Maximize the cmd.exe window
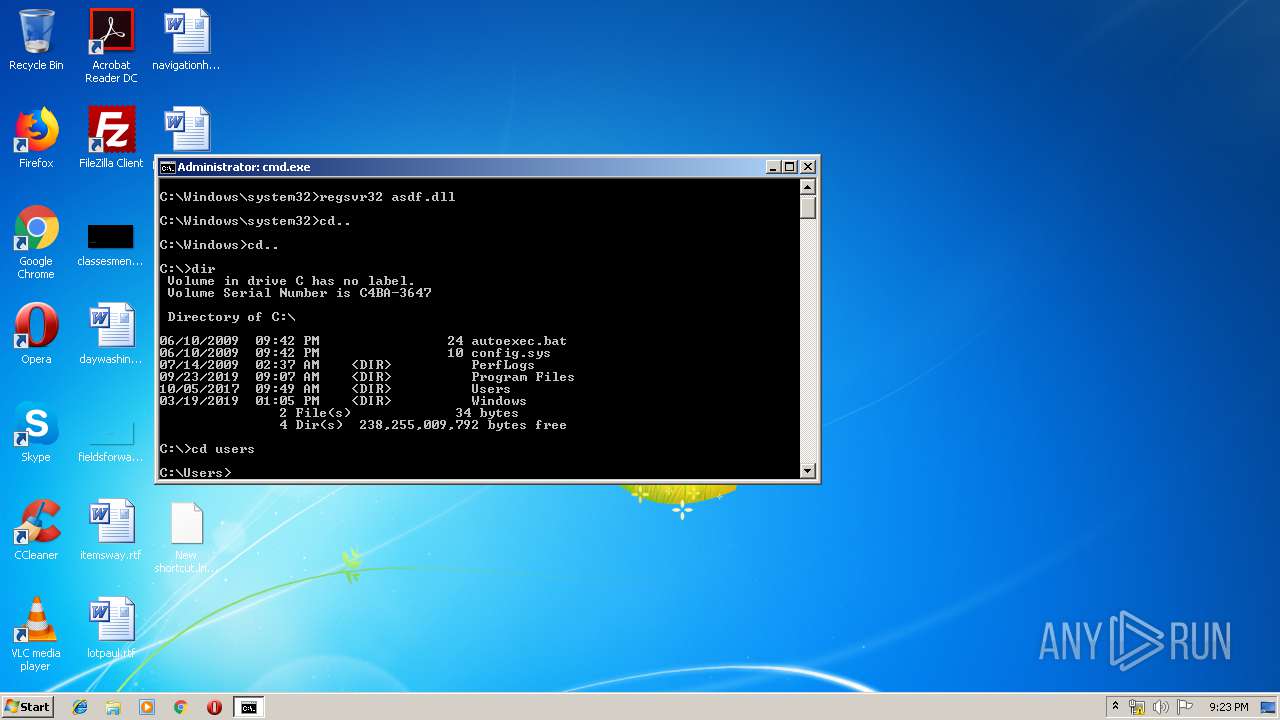Viewport: 1280px width, 720px height. [x=790, y=167]
